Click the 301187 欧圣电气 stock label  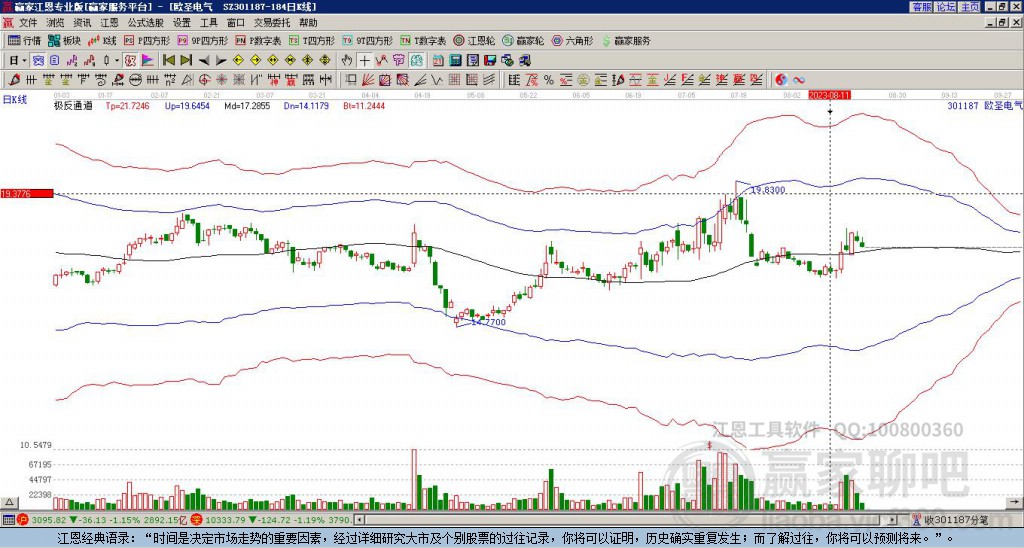point(984,105)
